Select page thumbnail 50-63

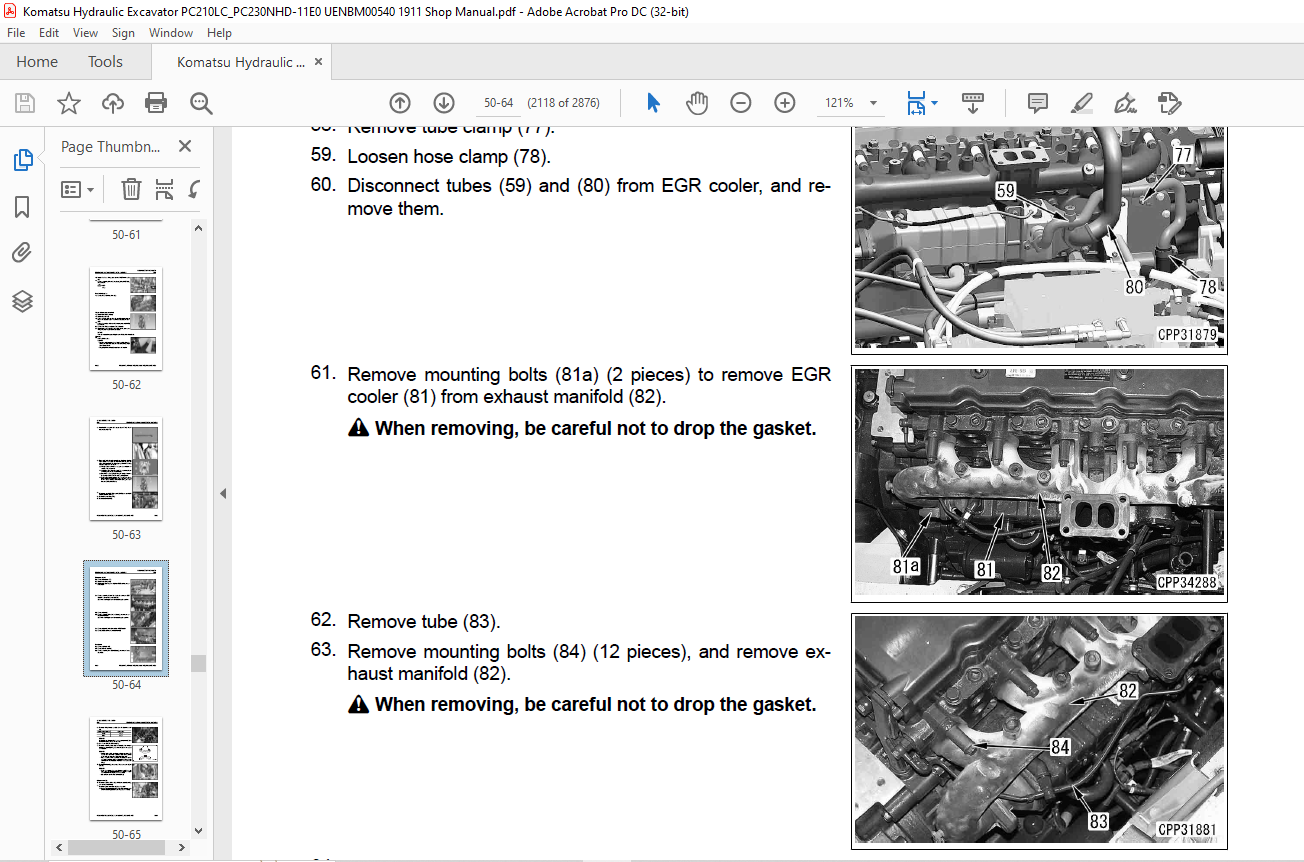[x=126, y=469]
